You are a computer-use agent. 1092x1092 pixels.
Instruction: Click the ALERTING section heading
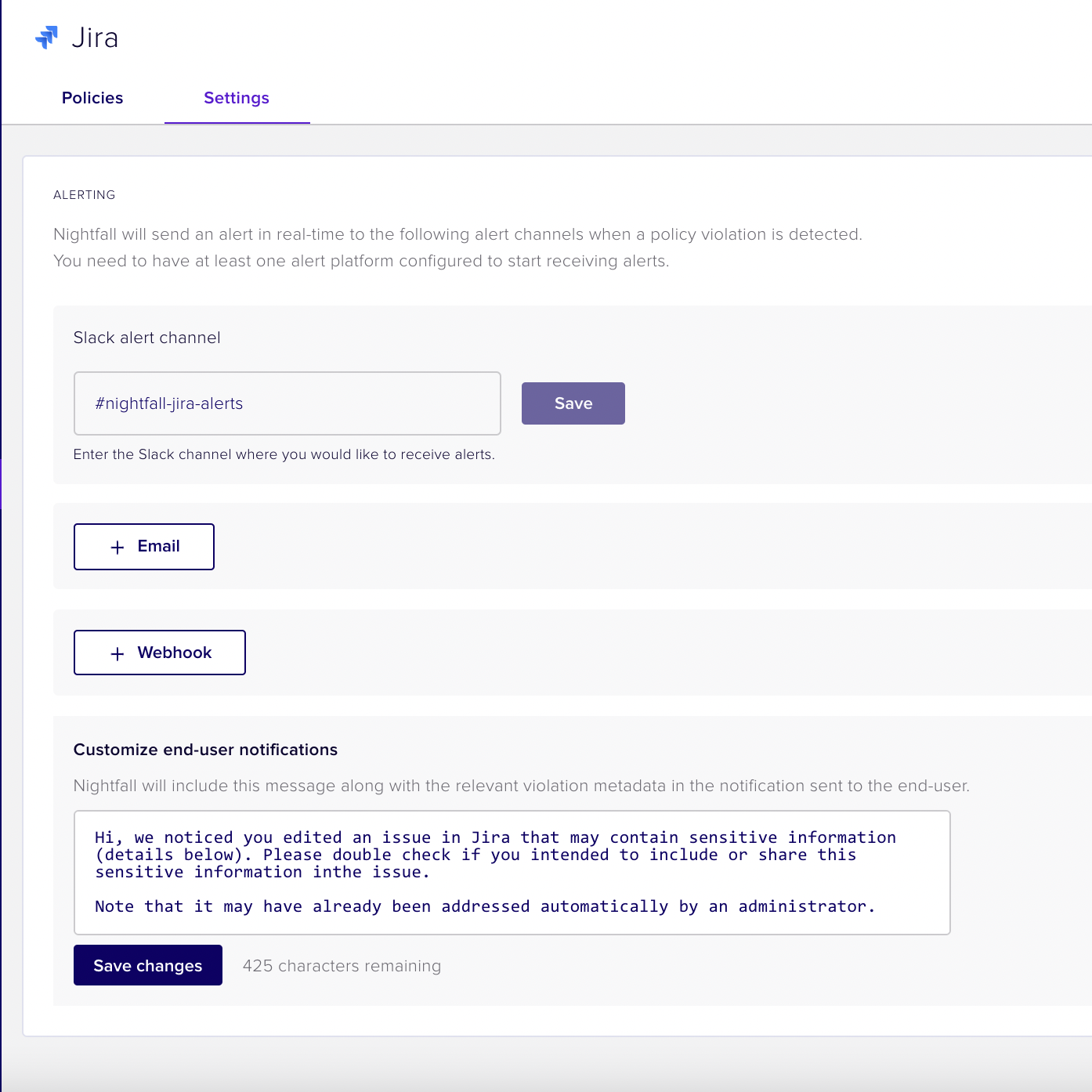click(x=85, y=195)
